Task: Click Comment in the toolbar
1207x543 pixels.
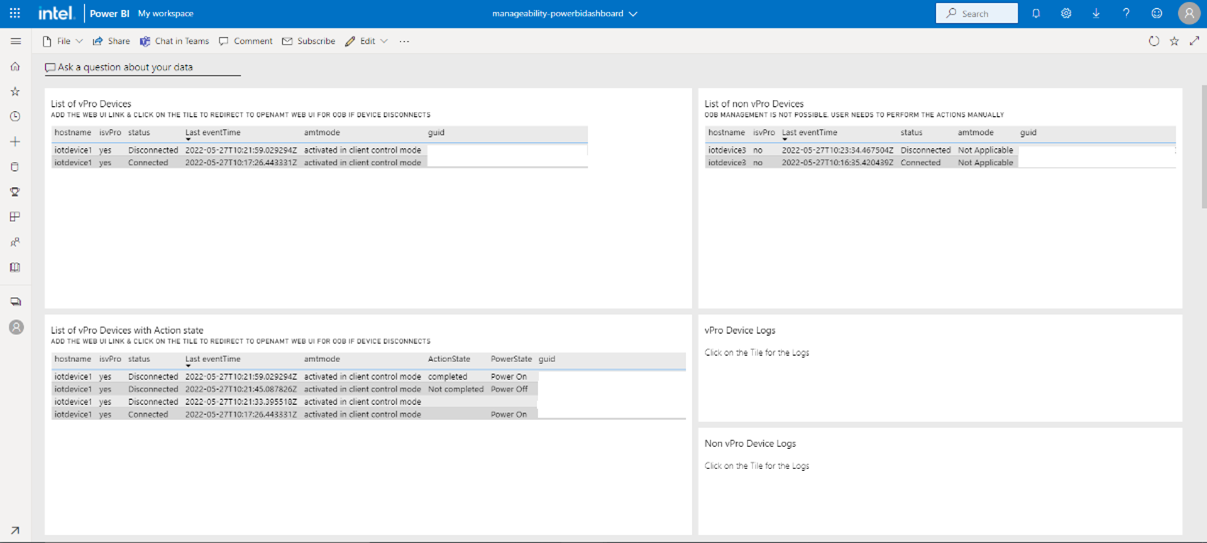Action: click(245, 41)
